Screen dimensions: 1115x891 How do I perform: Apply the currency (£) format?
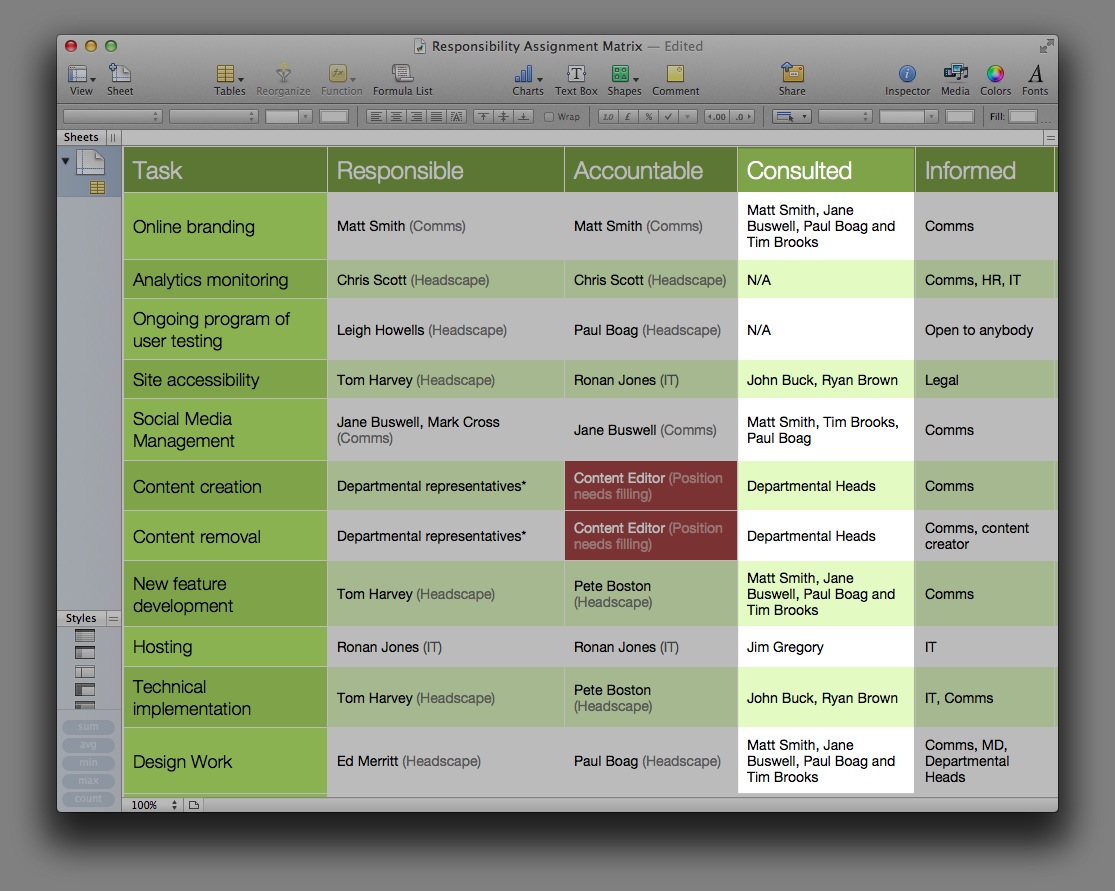tap(628, 117)
